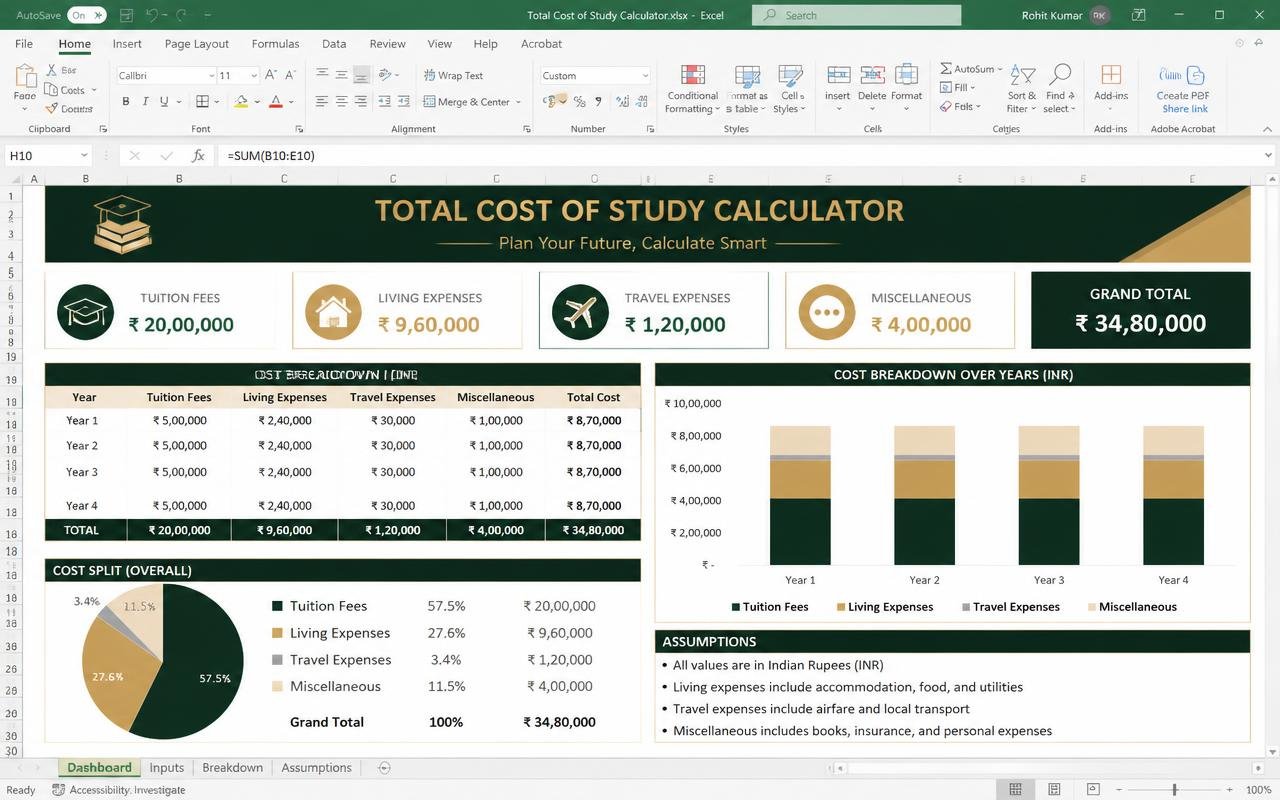Collapse the ribbon with chevron
1280x800 pixels.
(1268, 129)
